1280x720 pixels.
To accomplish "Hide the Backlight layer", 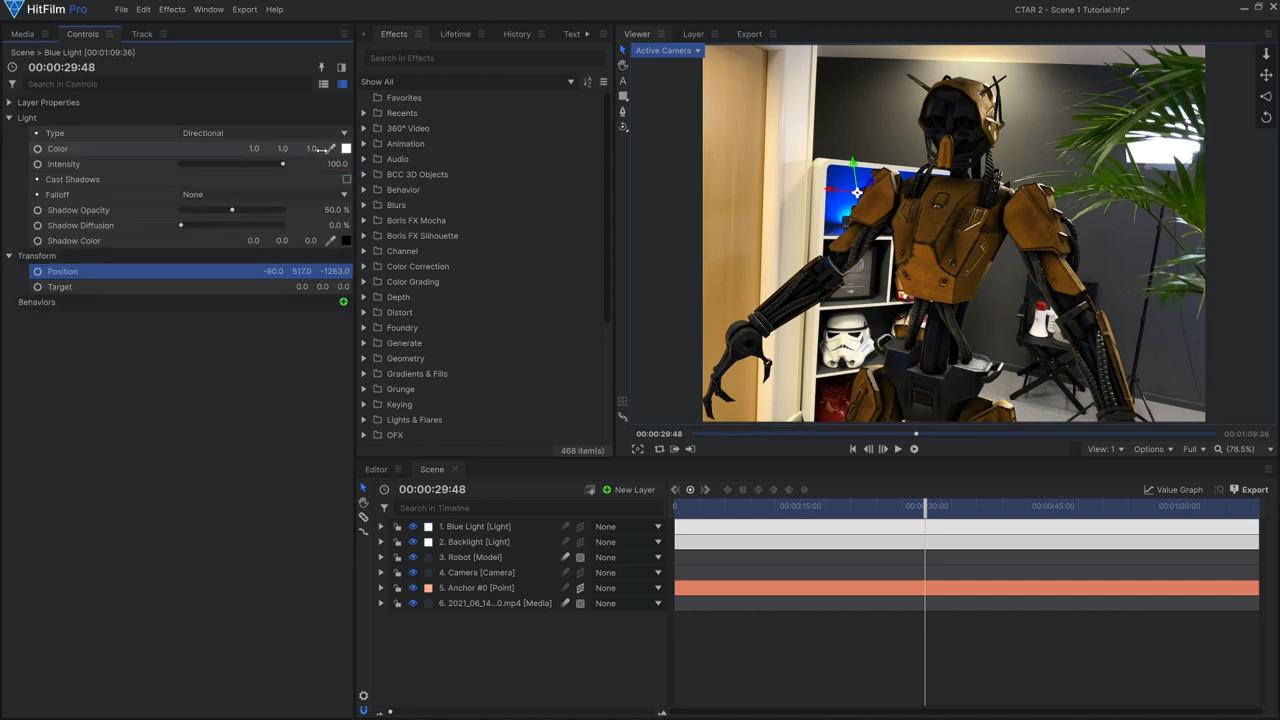I will tap(412, 542).
